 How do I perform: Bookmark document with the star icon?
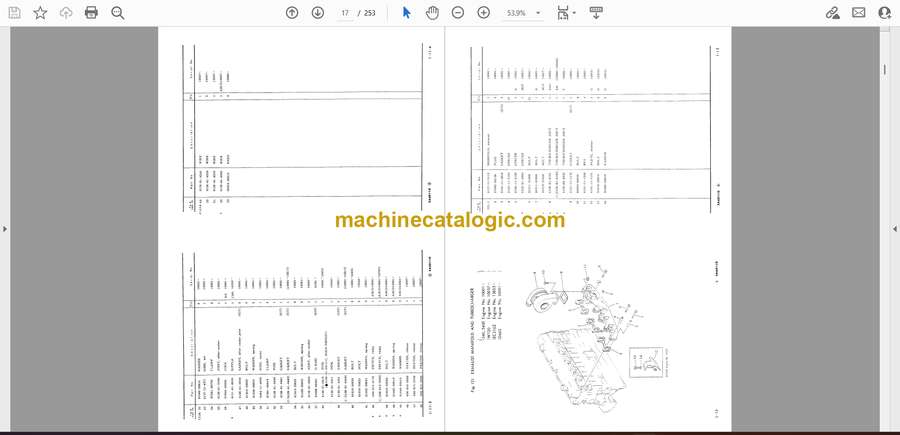point(40,13)
